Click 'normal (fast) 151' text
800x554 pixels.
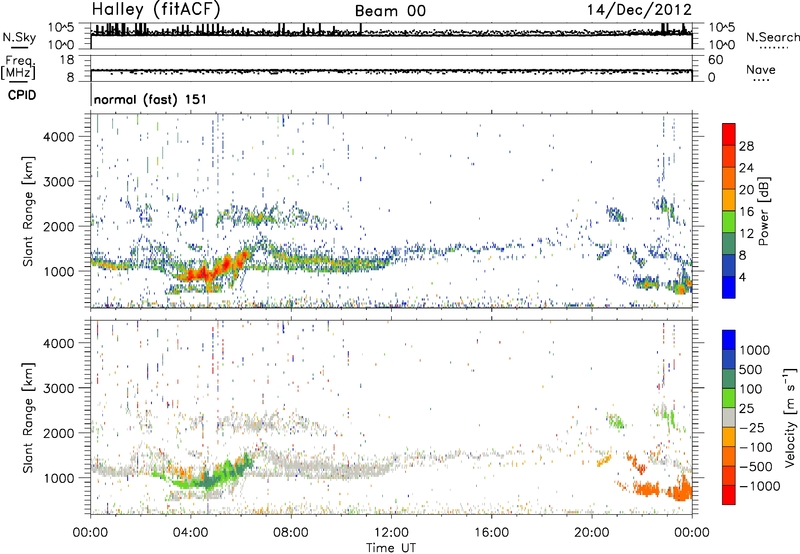tap(151, 99)
